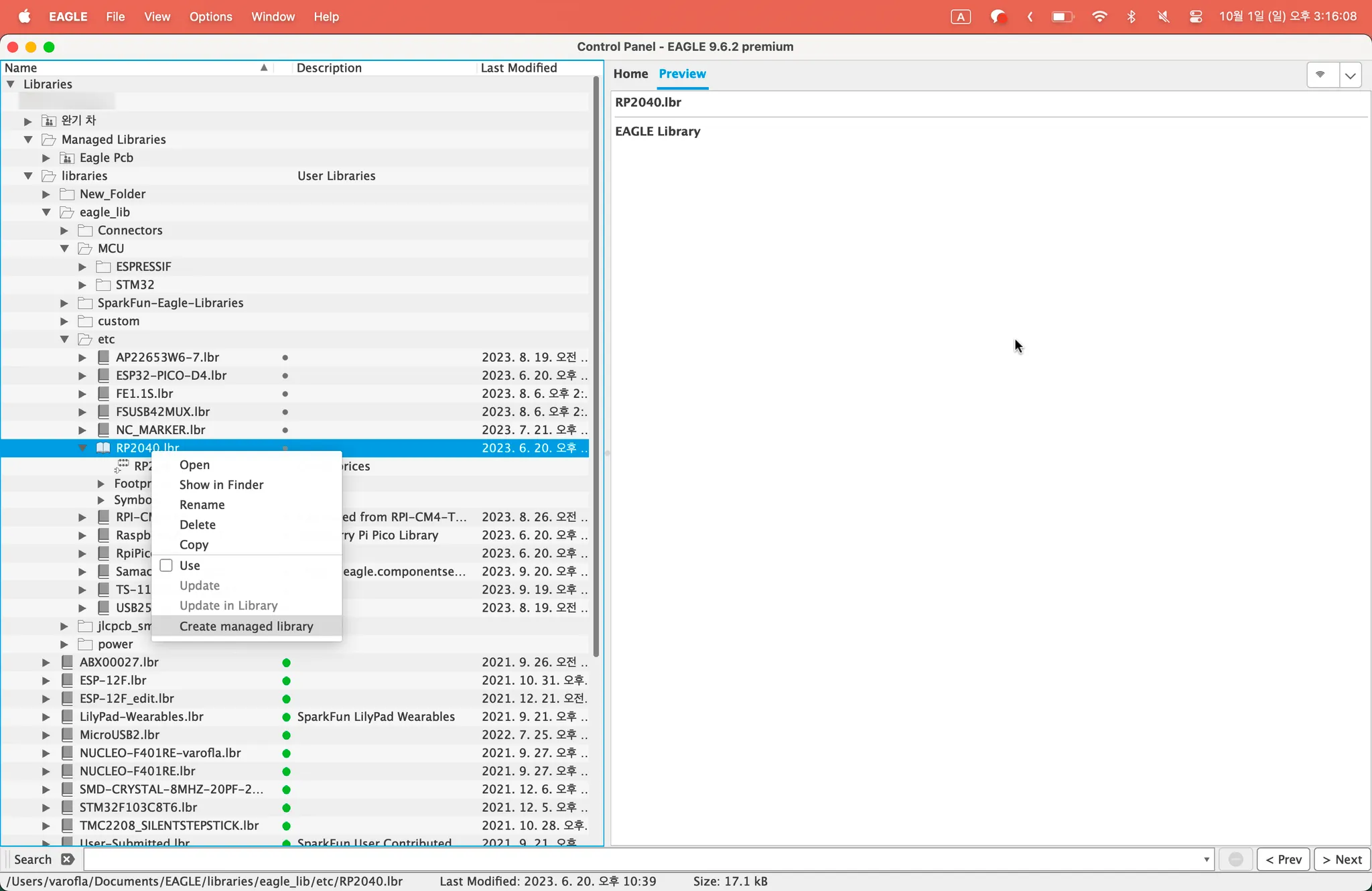Viewport: 1372px width, 891px height.
Task: Open the chevron dropdown beside wifi icon
Action: [x=1351, y=75]
